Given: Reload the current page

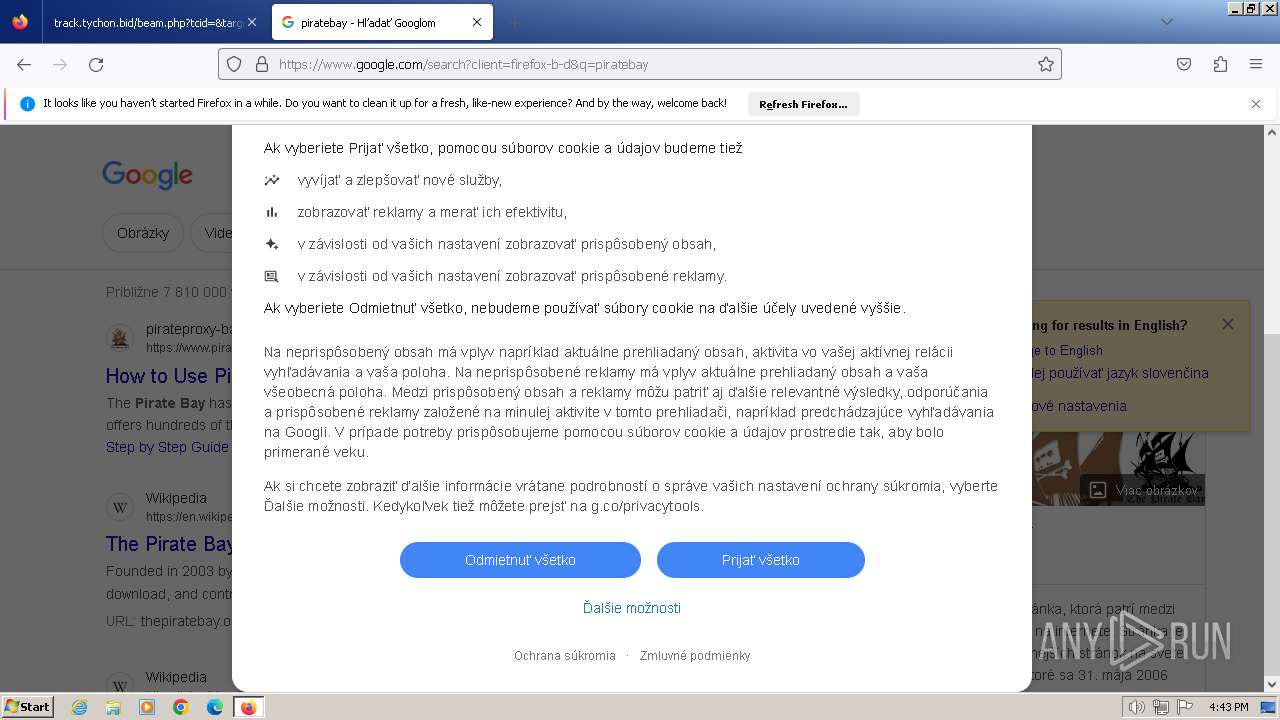Looking at the screenshot, I should 96,64.
